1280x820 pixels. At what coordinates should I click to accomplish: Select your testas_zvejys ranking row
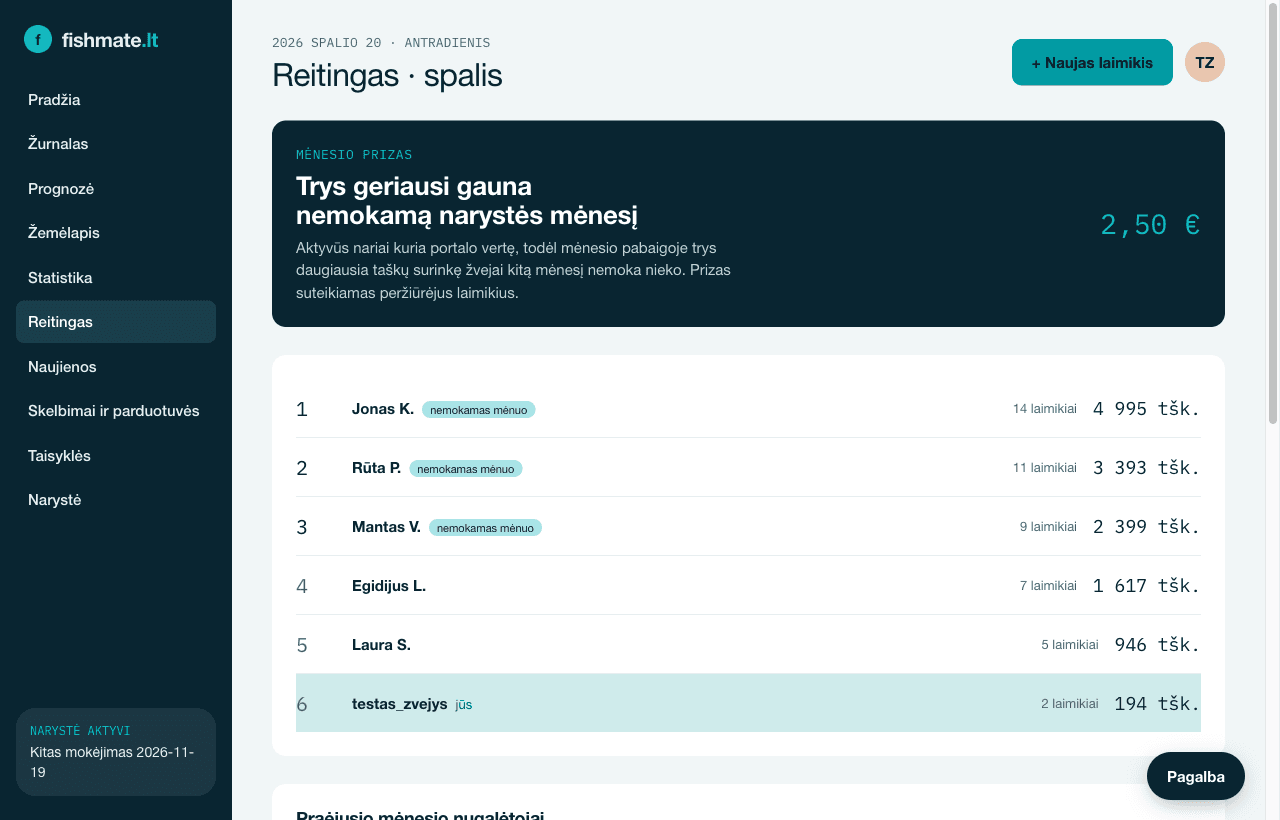(x=748, y=703)
